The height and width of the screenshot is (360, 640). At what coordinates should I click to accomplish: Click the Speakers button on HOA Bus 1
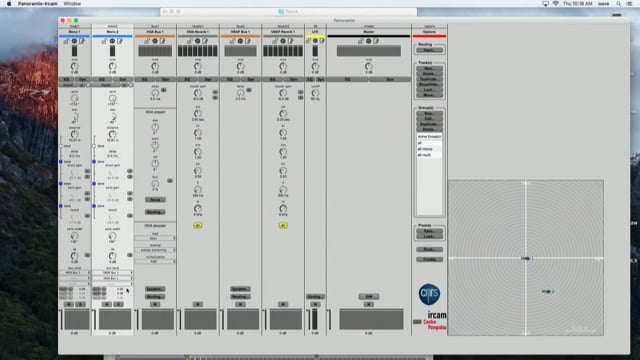[155, 289]
